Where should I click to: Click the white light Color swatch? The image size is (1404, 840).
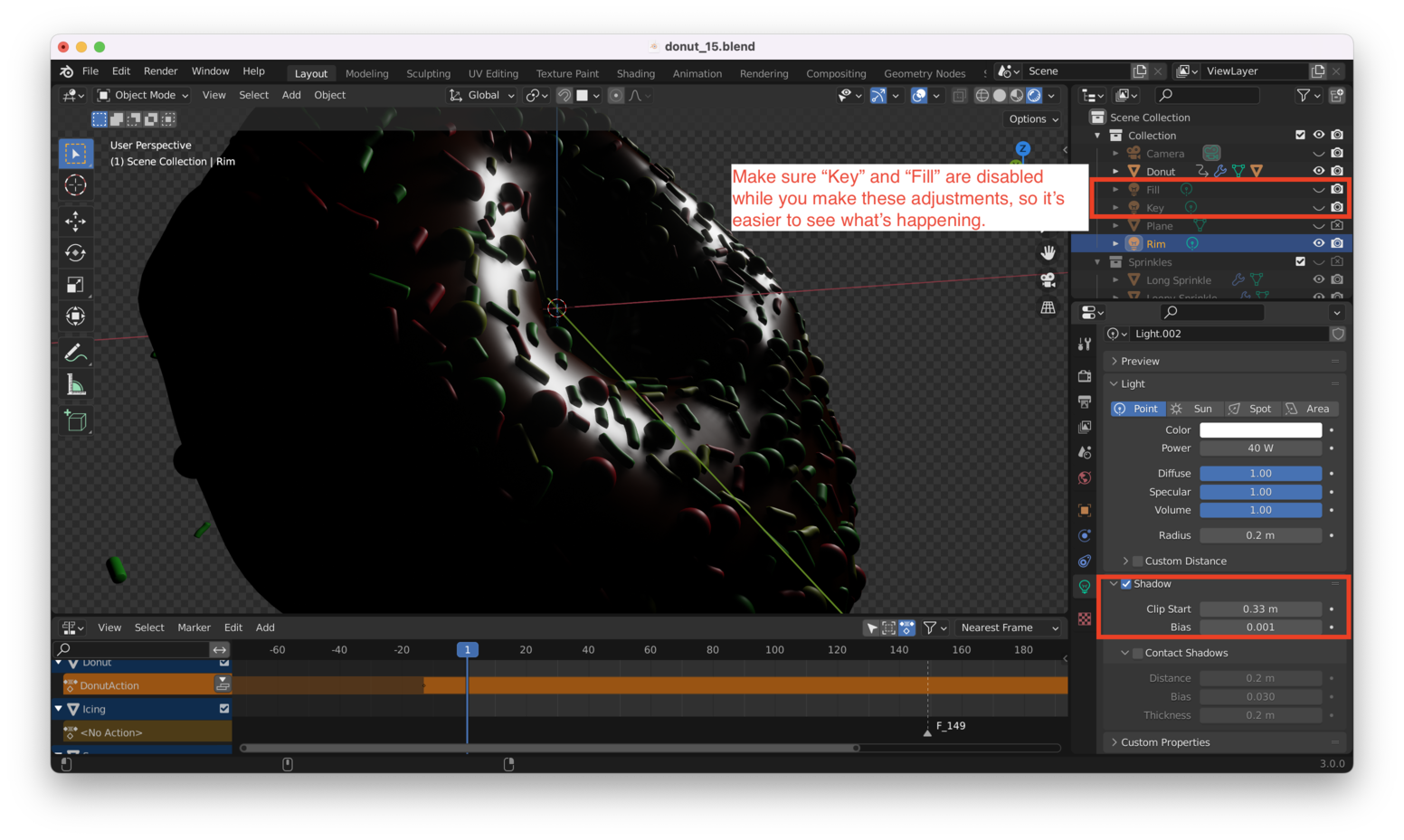coord(1260,430)
